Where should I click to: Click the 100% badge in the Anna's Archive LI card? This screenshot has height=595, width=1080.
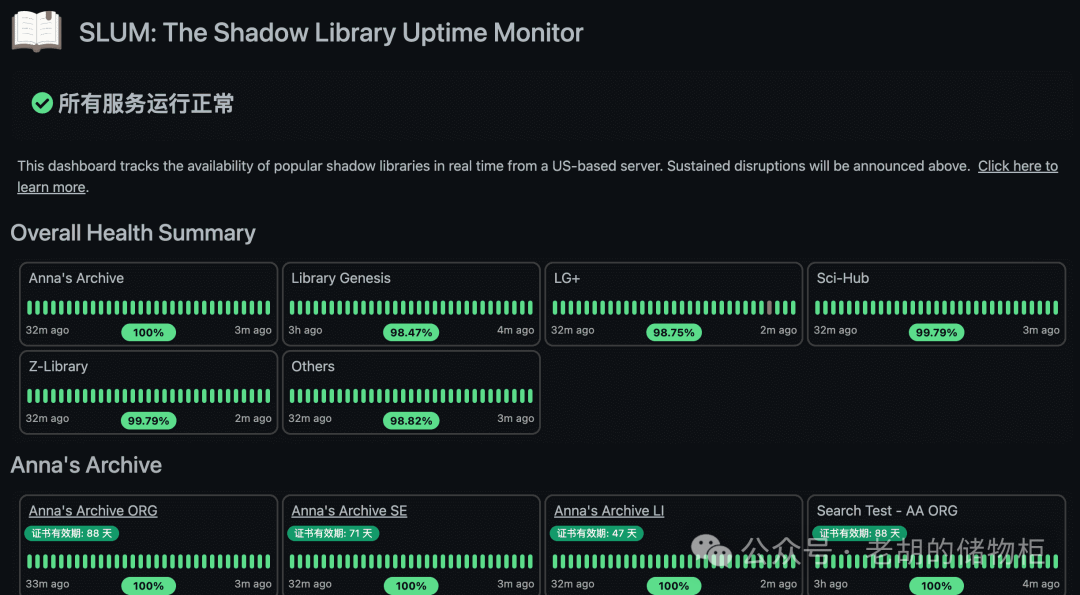click(674, 586)
